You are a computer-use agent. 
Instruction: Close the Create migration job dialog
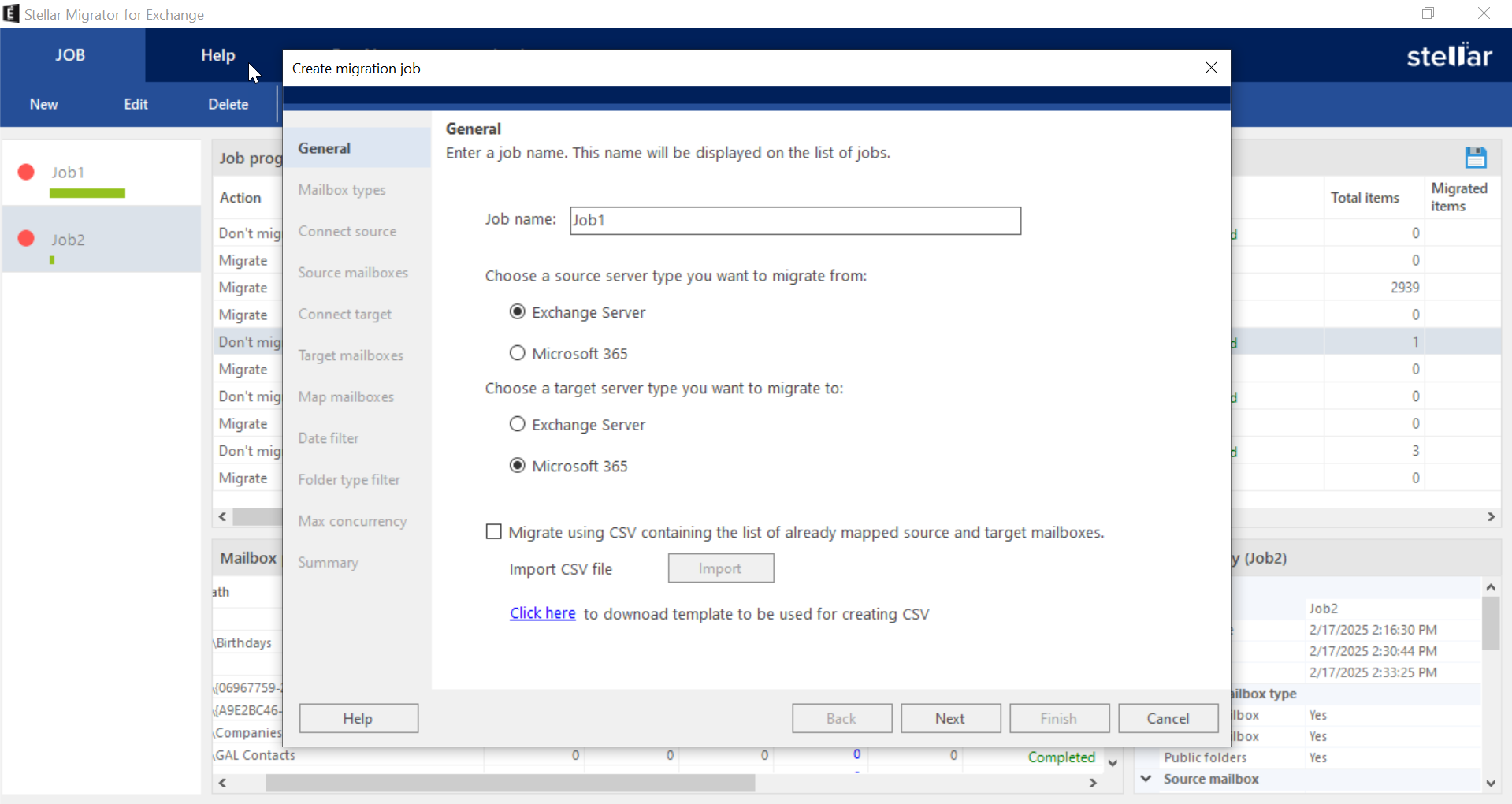click(1211, 68)
